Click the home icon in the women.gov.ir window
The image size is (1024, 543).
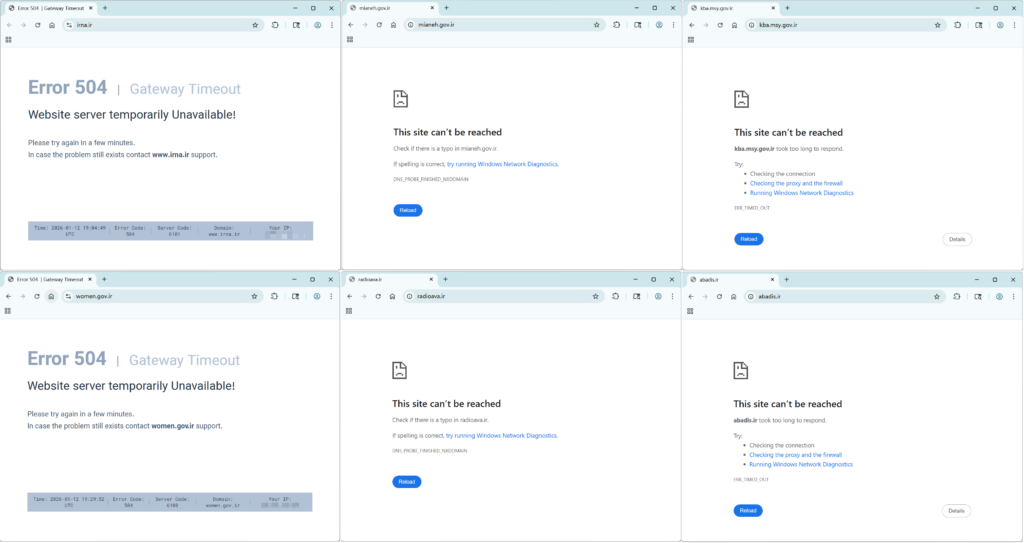[x=51, y=296]
